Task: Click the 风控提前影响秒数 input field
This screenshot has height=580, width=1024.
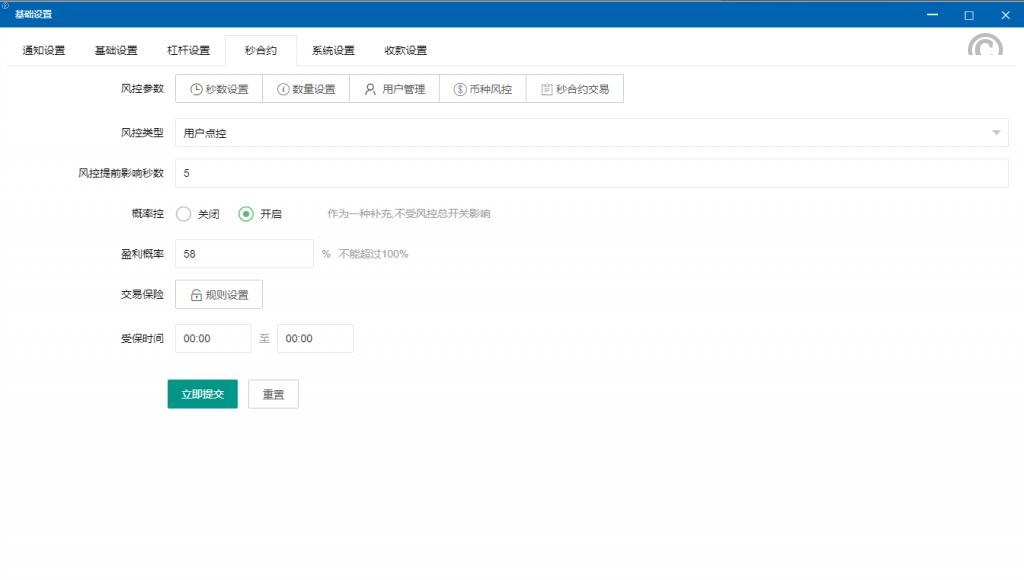Action: tap(590, 173)
